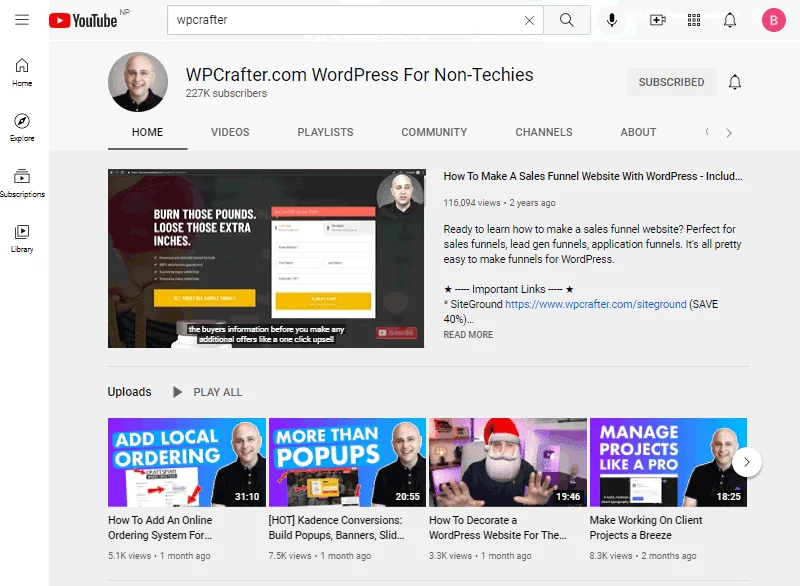Start voice search with the microphone

tap(612, 20)
